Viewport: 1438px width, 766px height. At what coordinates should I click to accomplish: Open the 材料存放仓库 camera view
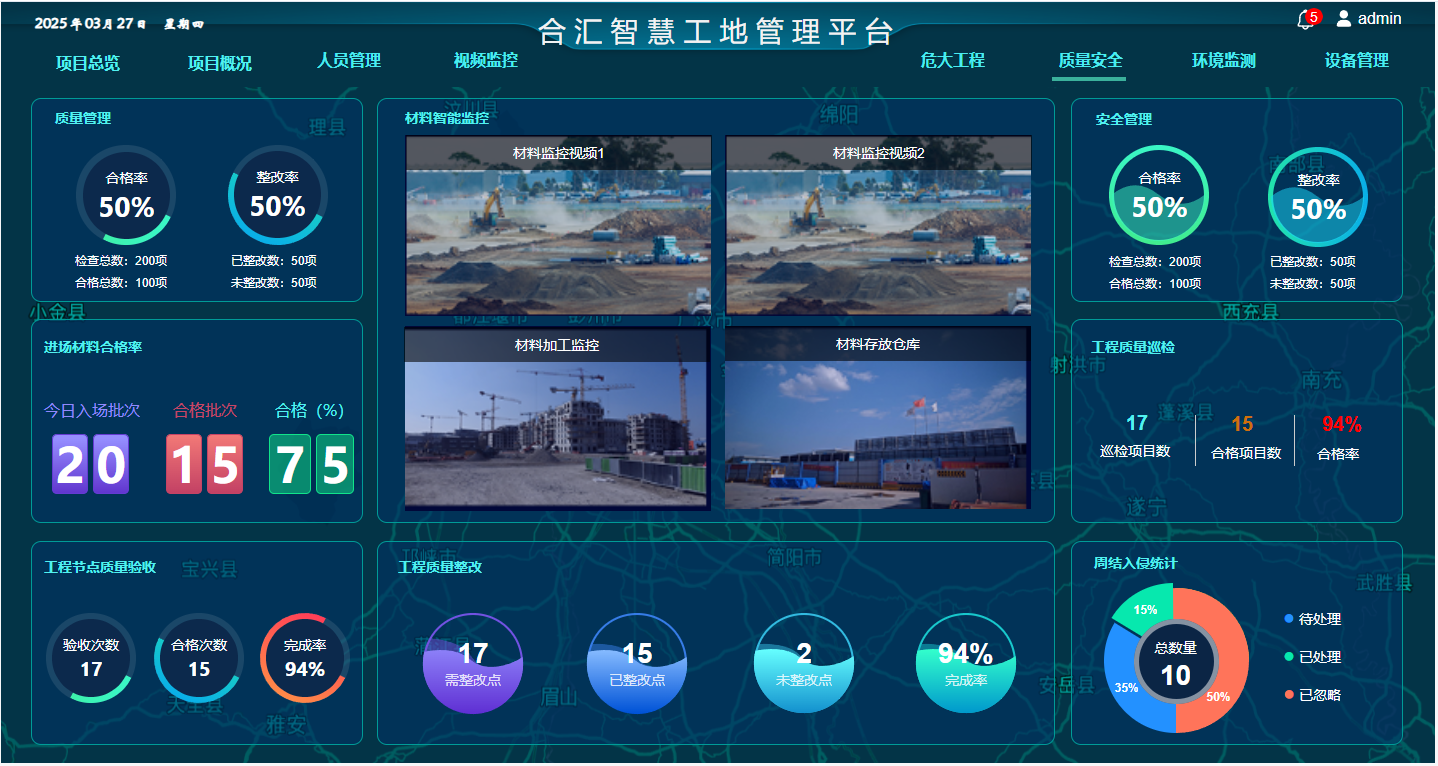pyautogui.click(x=877, y=420)
